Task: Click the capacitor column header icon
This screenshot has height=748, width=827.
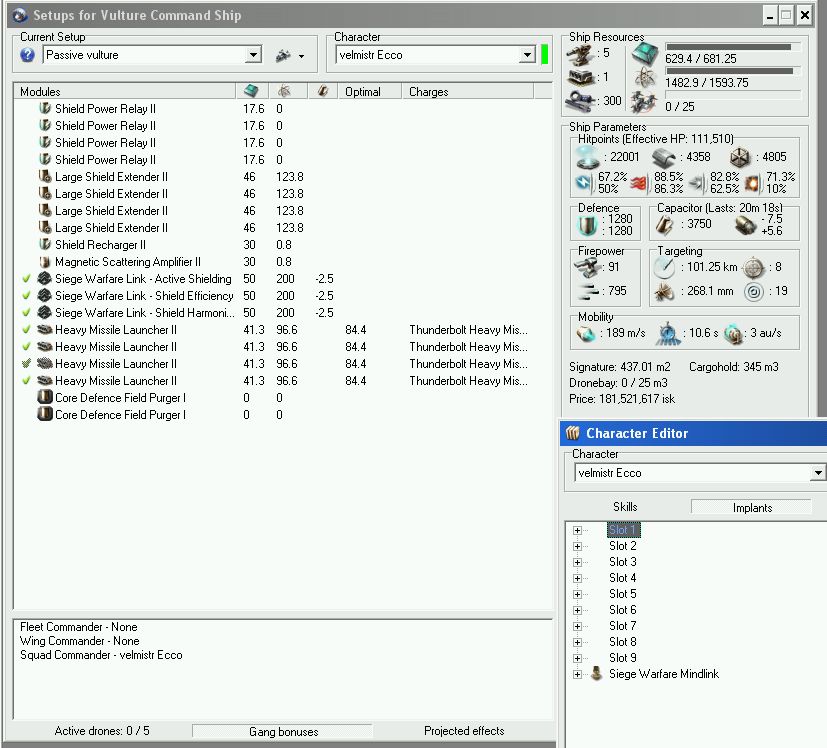Action: click(x=323, y=91)
